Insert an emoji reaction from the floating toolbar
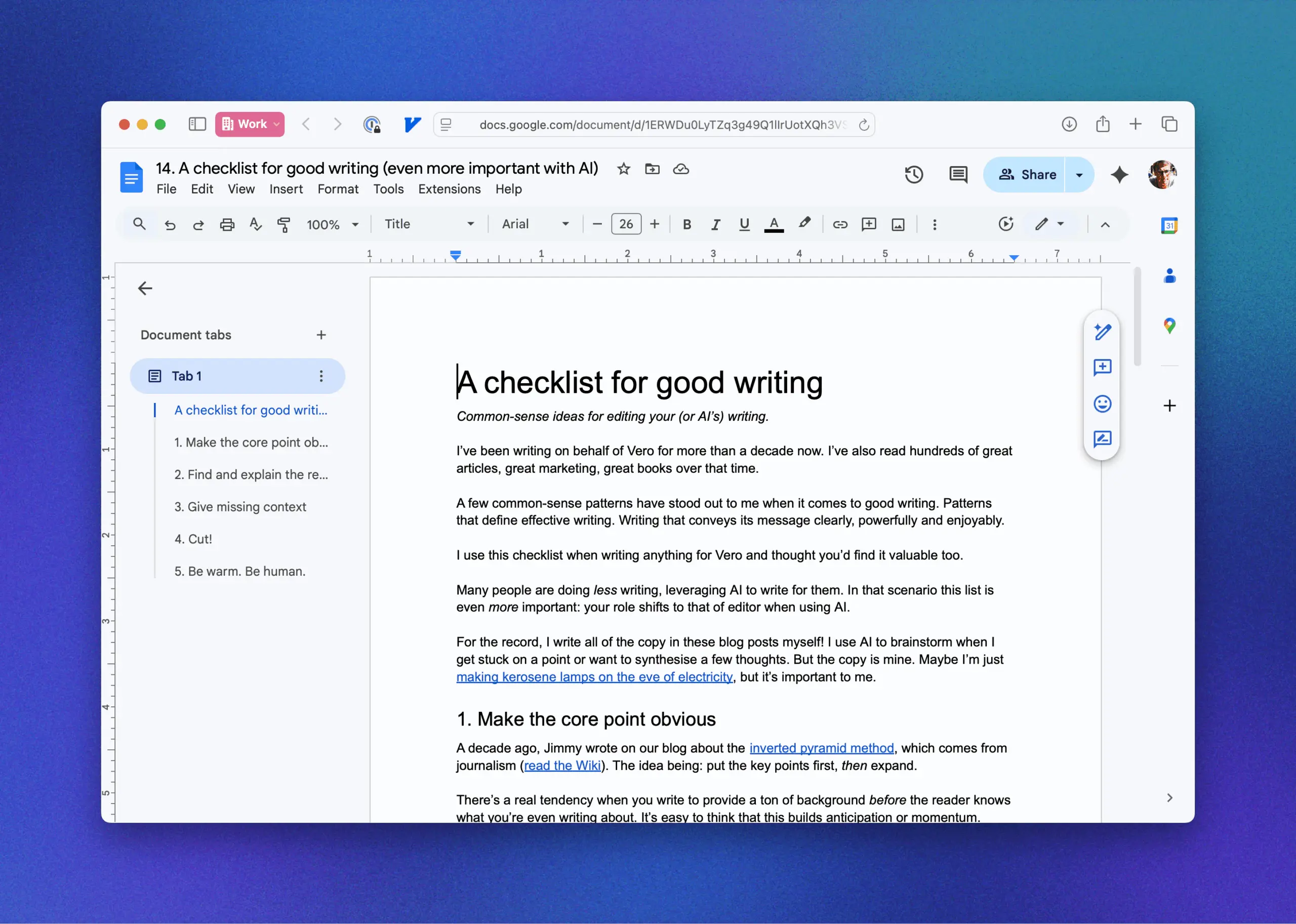 pos(1103,404)
